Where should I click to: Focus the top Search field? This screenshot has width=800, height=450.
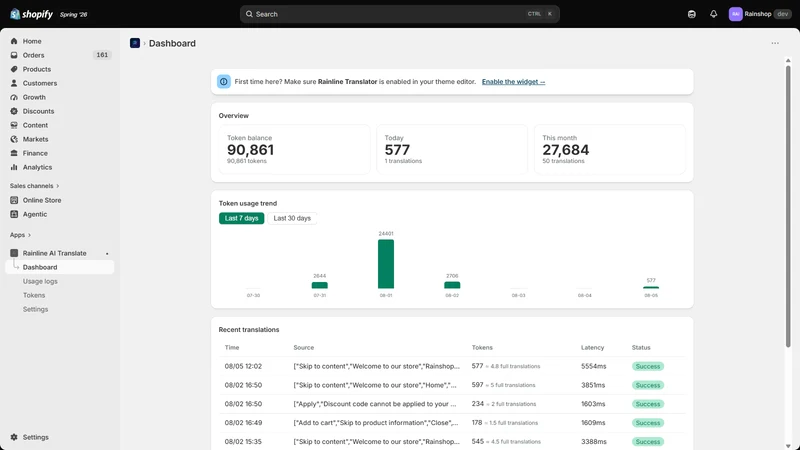[399, 14]
